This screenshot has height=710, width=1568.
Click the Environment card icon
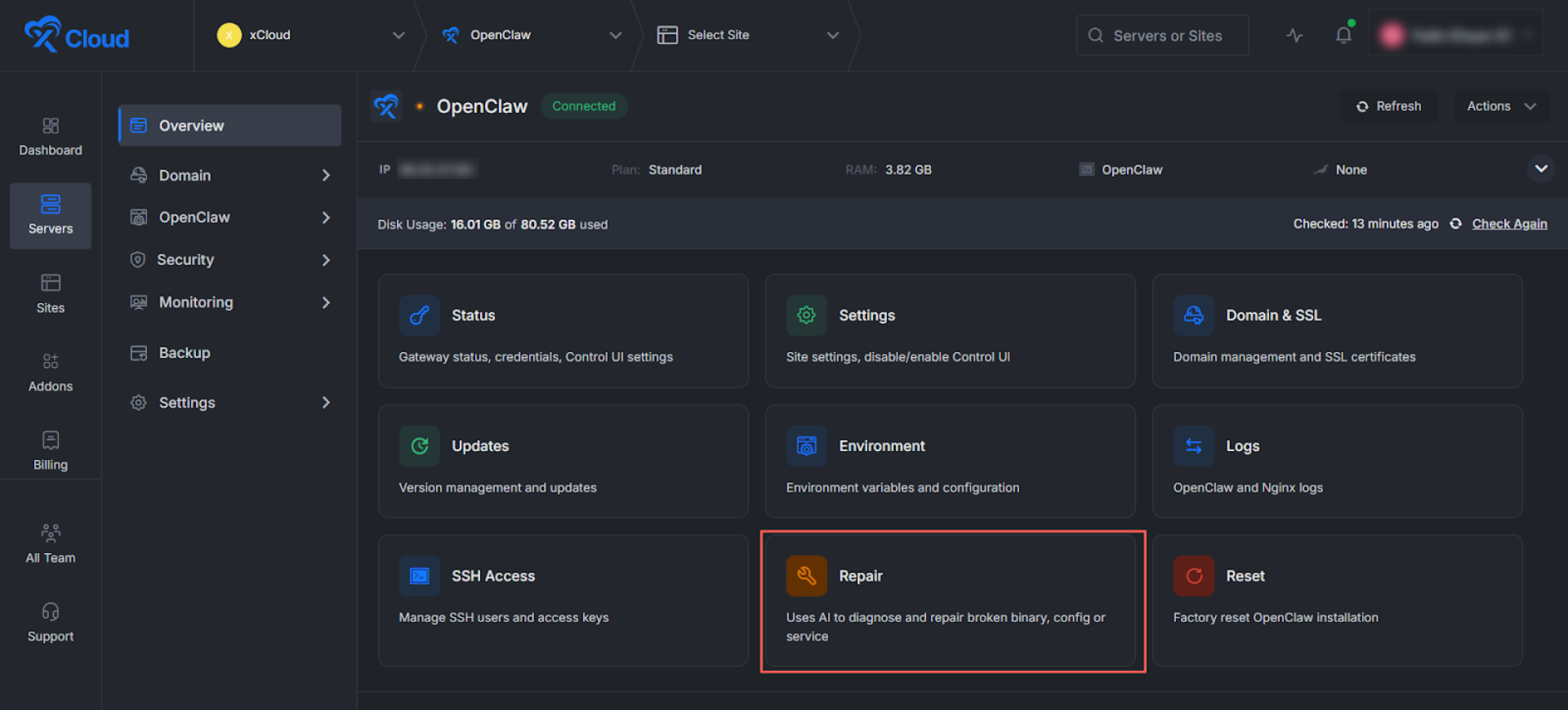pos(807,446)
